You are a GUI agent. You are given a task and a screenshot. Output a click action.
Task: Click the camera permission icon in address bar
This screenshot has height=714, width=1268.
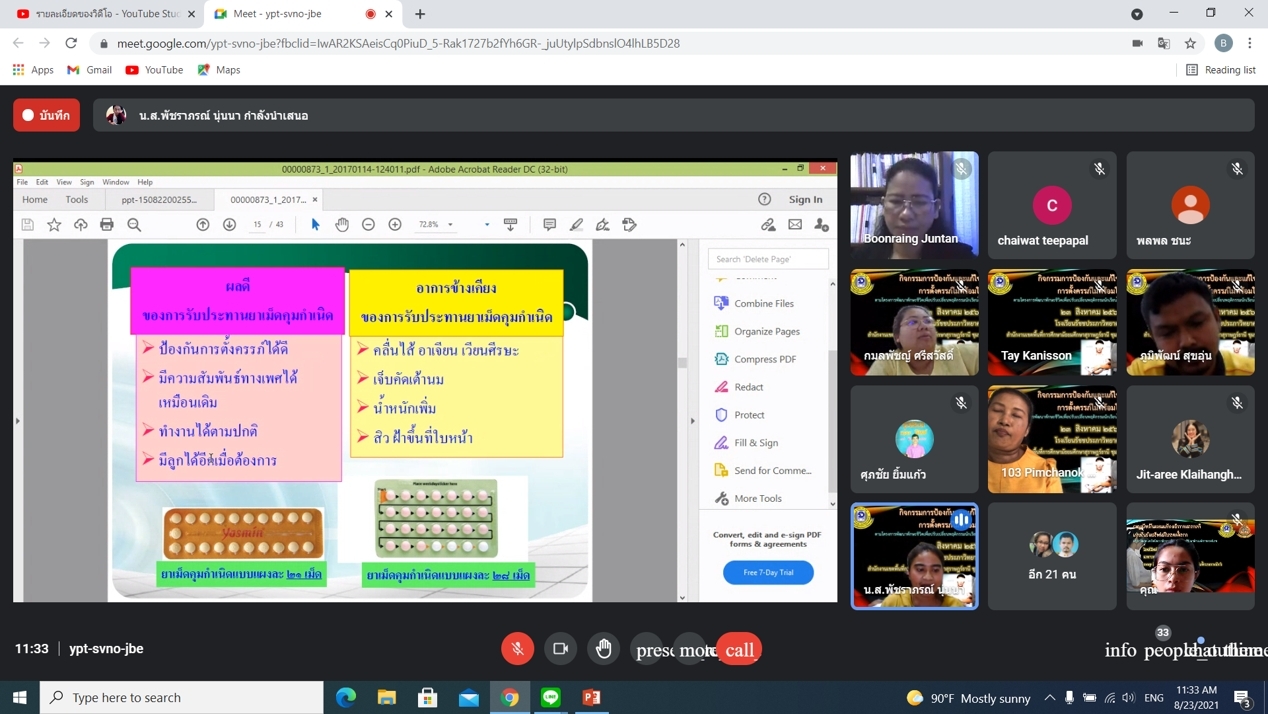click(x=1137, y=43)
